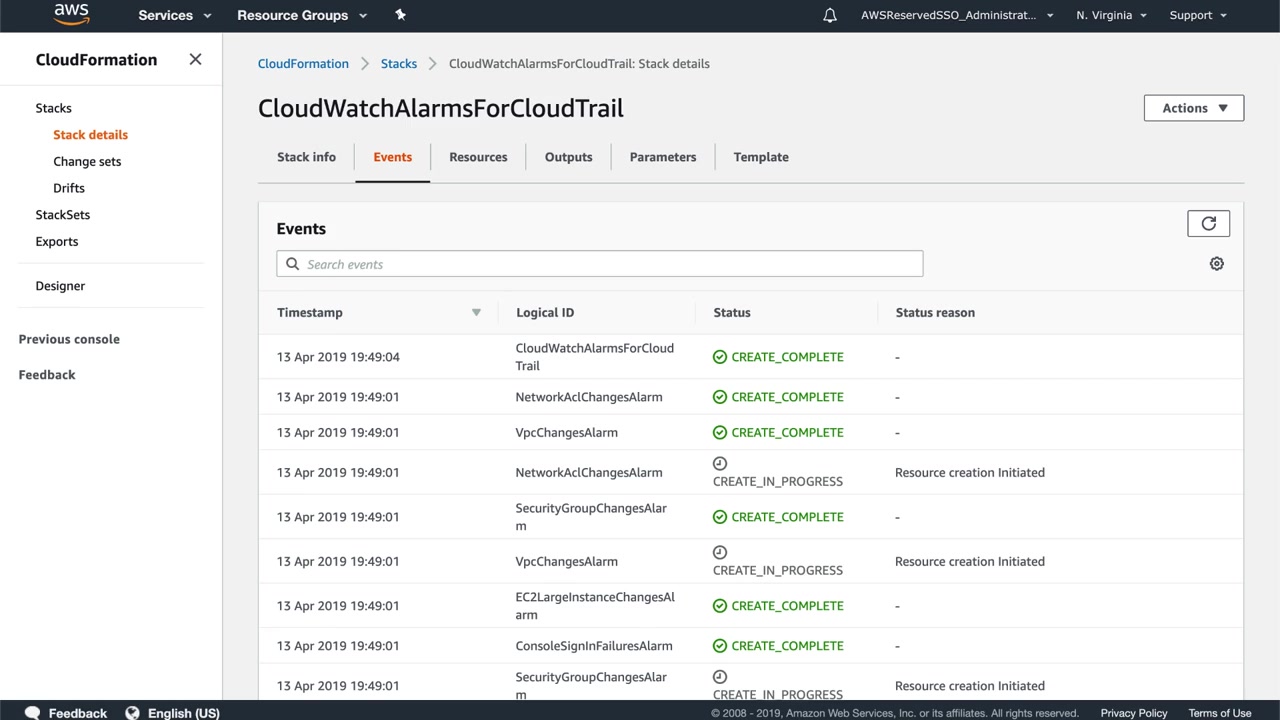Close the CloudFormation sidebar panel

click(195, 59)
